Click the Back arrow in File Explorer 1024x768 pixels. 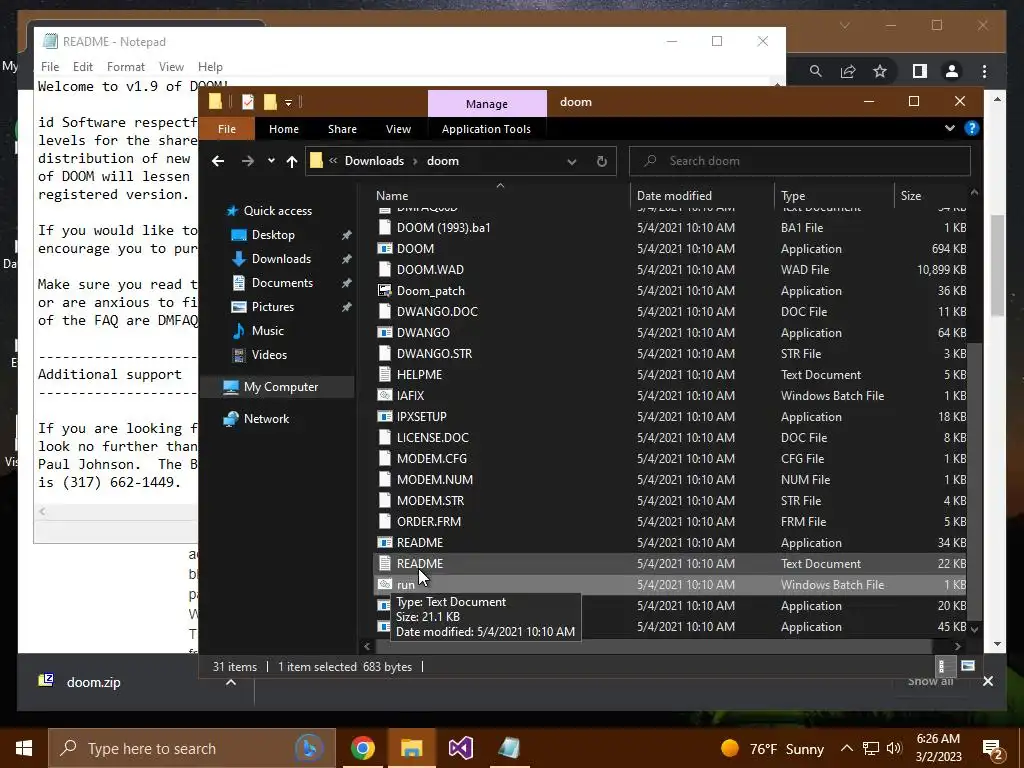tap(218, 161)
